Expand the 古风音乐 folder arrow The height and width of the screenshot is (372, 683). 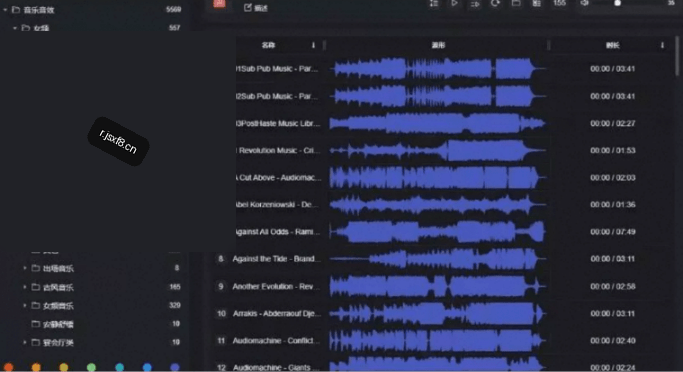pyautogui.click(x=25, y=287)
